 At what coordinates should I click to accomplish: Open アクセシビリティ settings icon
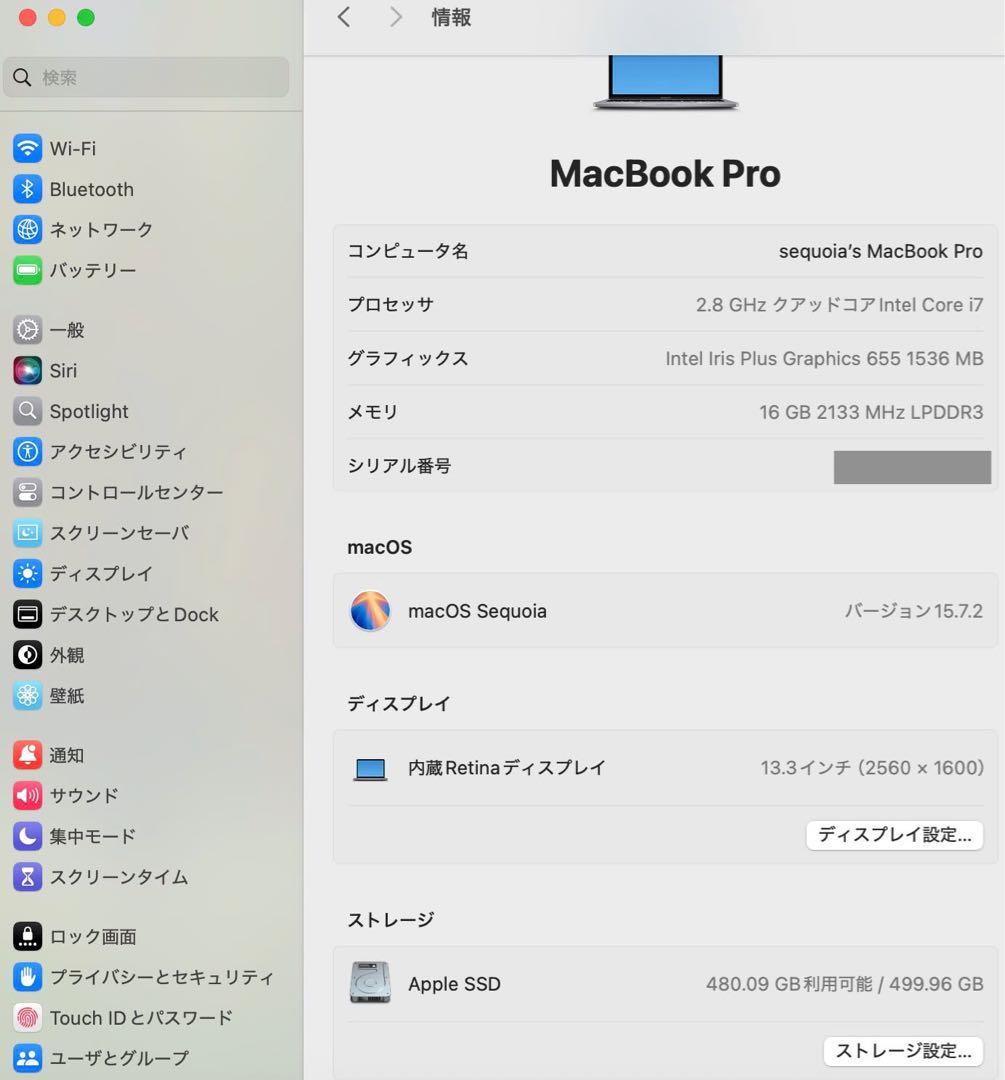(28, 452)
